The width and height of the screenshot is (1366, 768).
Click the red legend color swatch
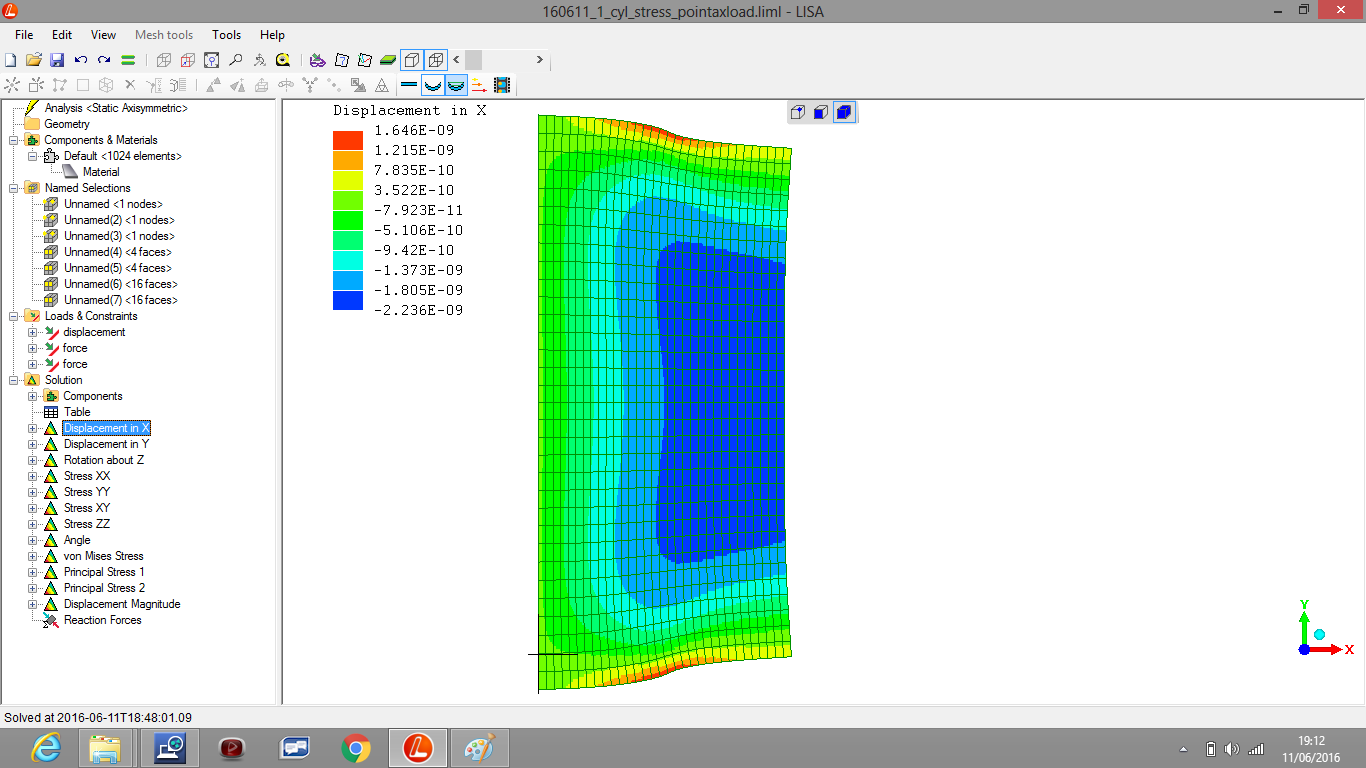(x=348, y=139)
